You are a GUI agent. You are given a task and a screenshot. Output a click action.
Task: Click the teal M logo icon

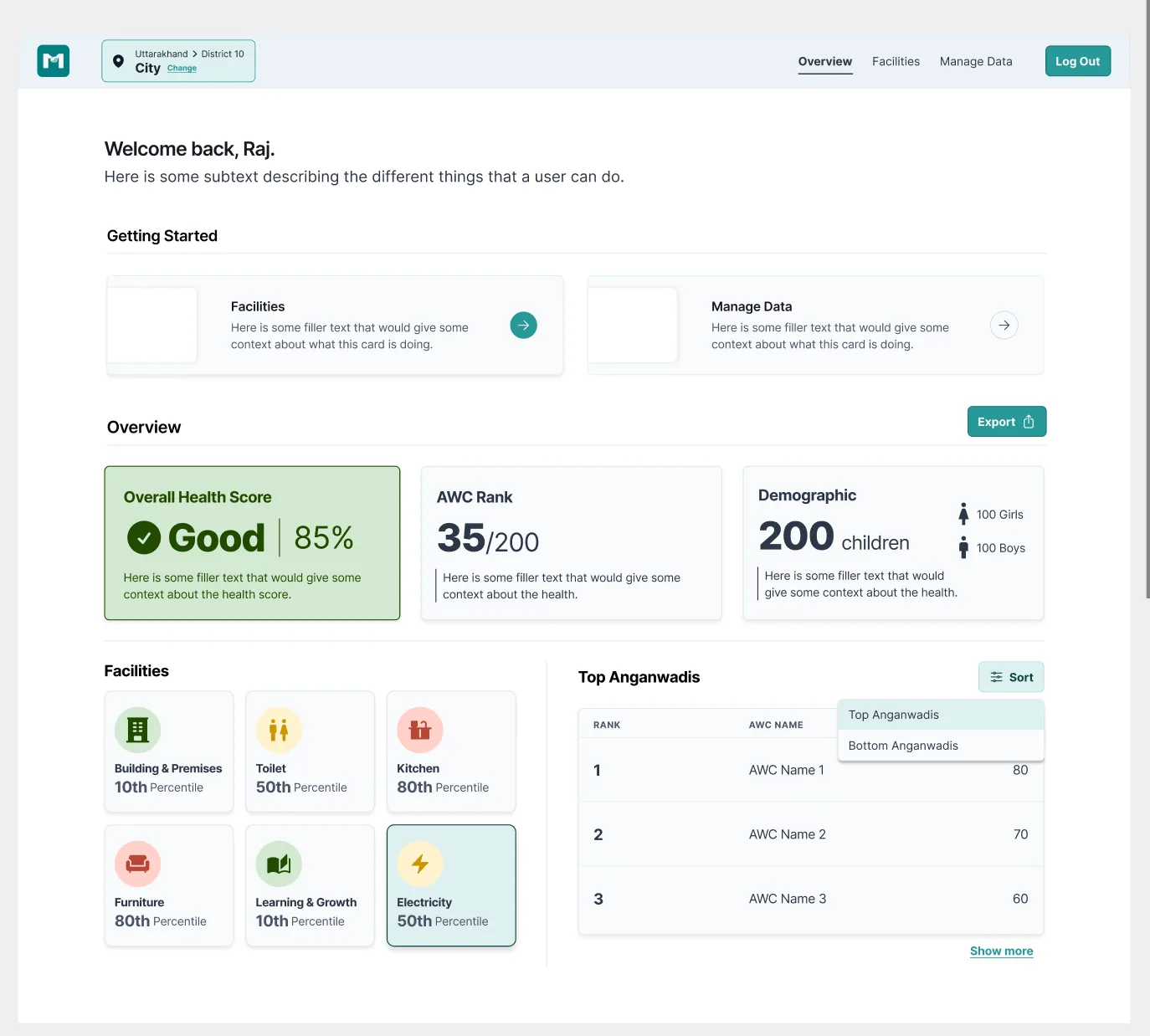[x=54, y=61]
